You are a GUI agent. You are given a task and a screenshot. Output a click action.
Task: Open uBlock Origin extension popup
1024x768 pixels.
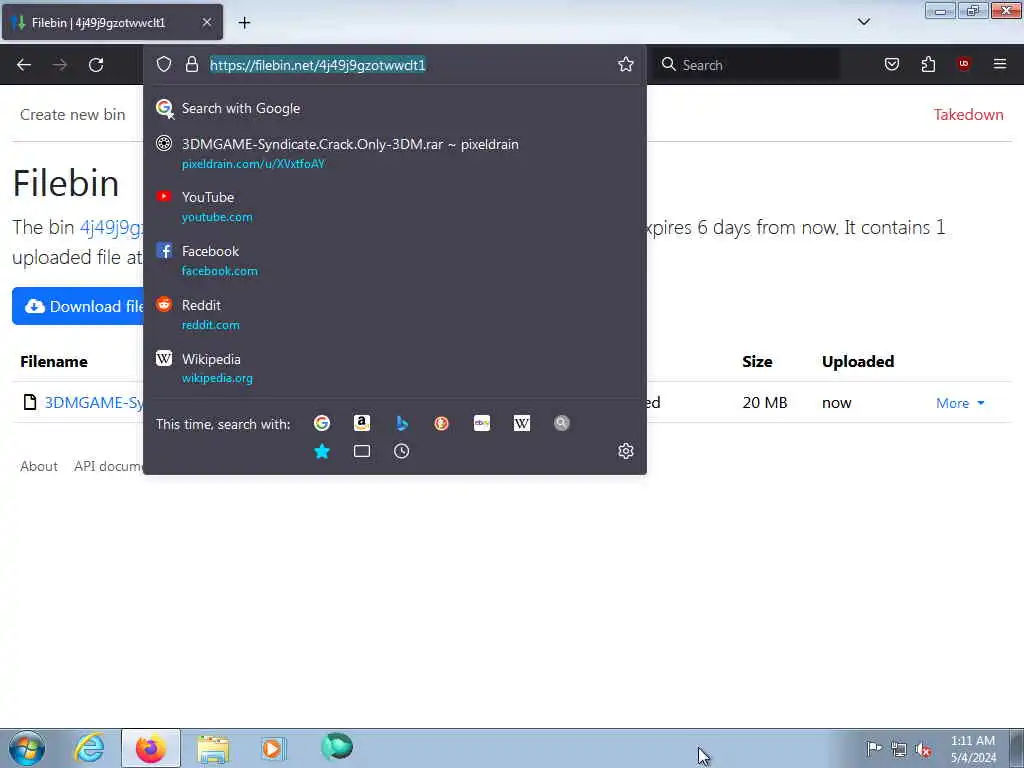(963, 63)
